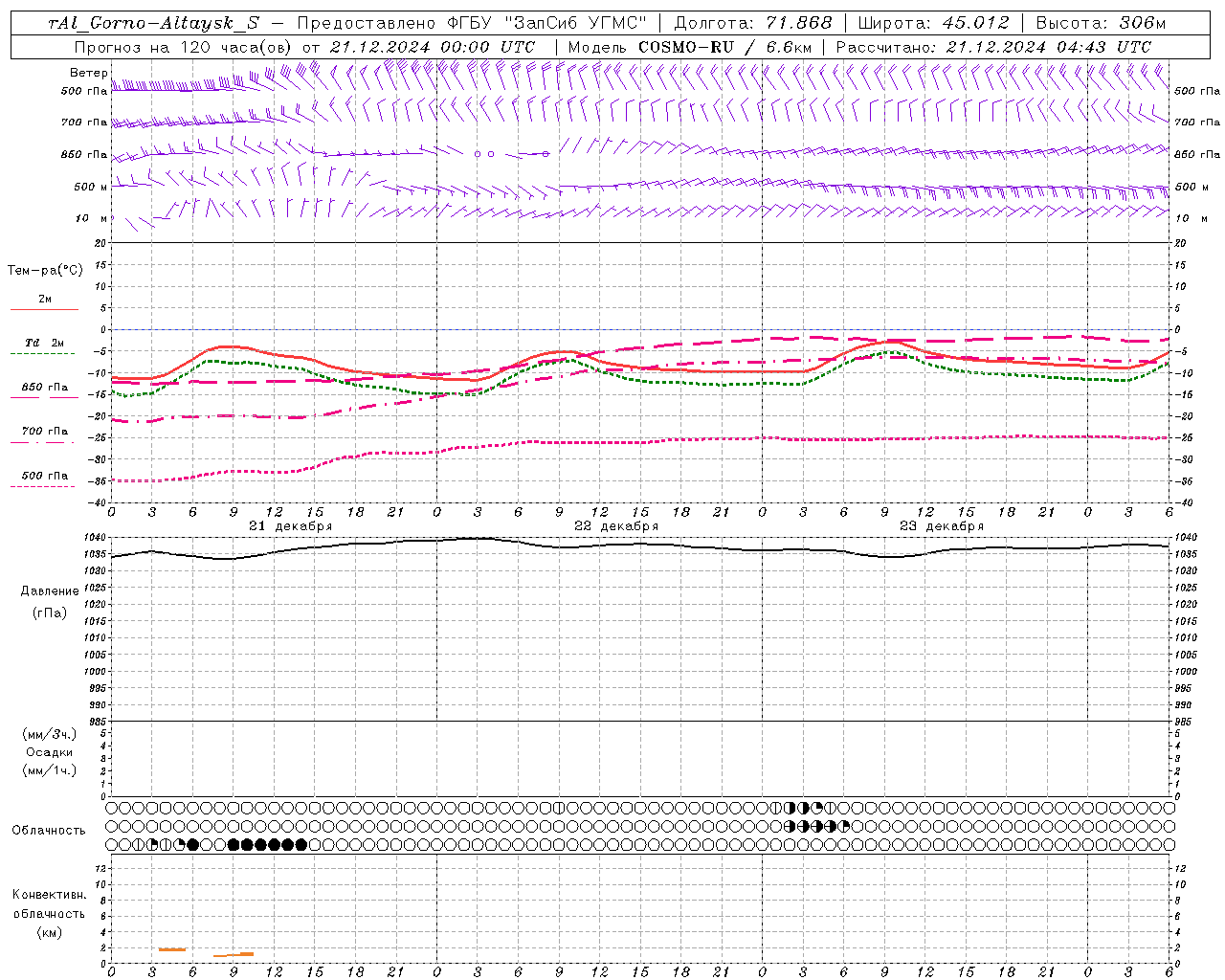Select the text Предоставлено ФГБУ "ЗапСиб УГМС"
Viewport: 1225px width, 980px height.
[473, 24]
